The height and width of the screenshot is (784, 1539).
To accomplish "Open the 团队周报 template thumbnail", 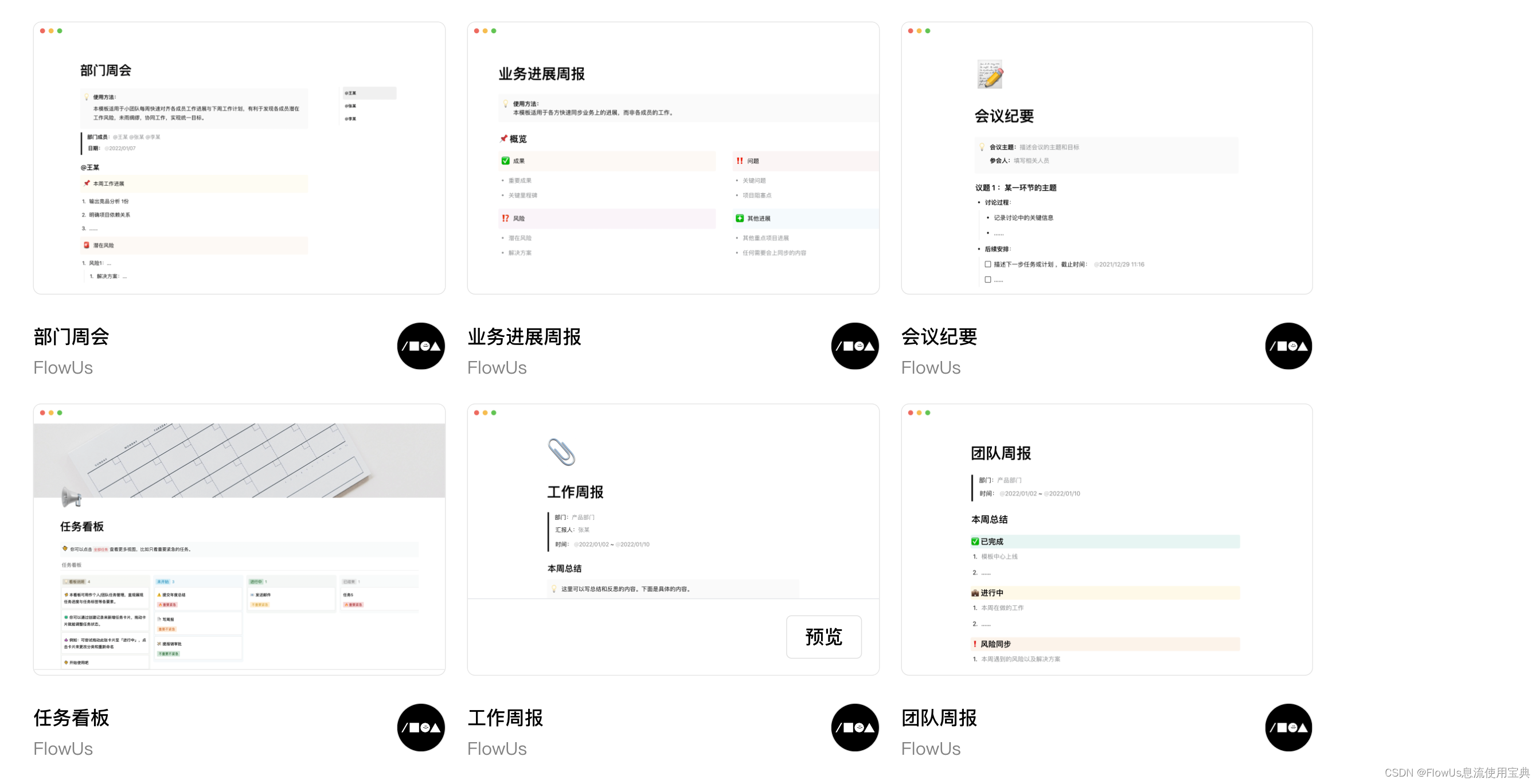I will [1107, 540].
